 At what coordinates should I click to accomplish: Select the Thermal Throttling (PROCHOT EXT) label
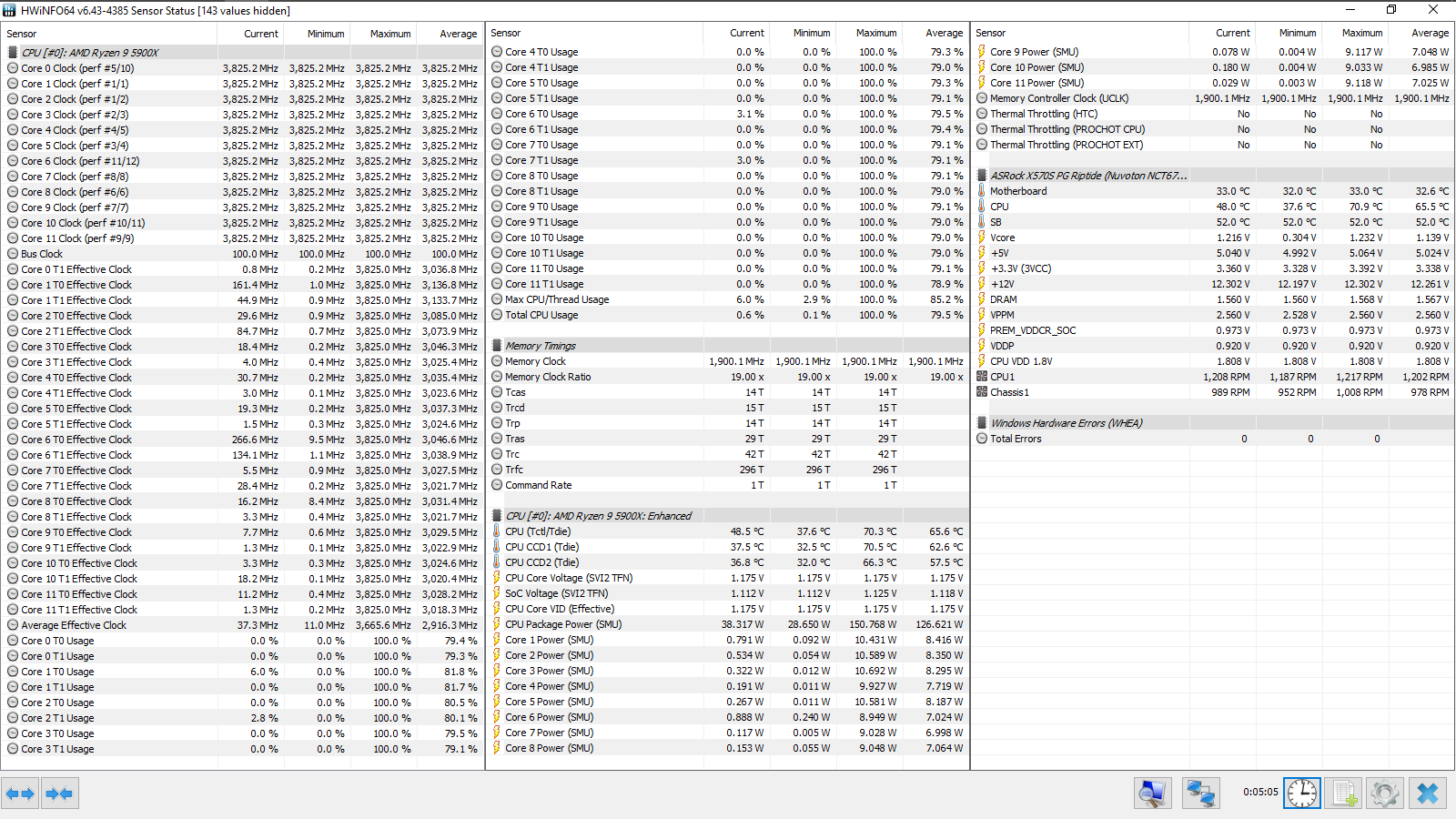click(x=1067, y=145)
